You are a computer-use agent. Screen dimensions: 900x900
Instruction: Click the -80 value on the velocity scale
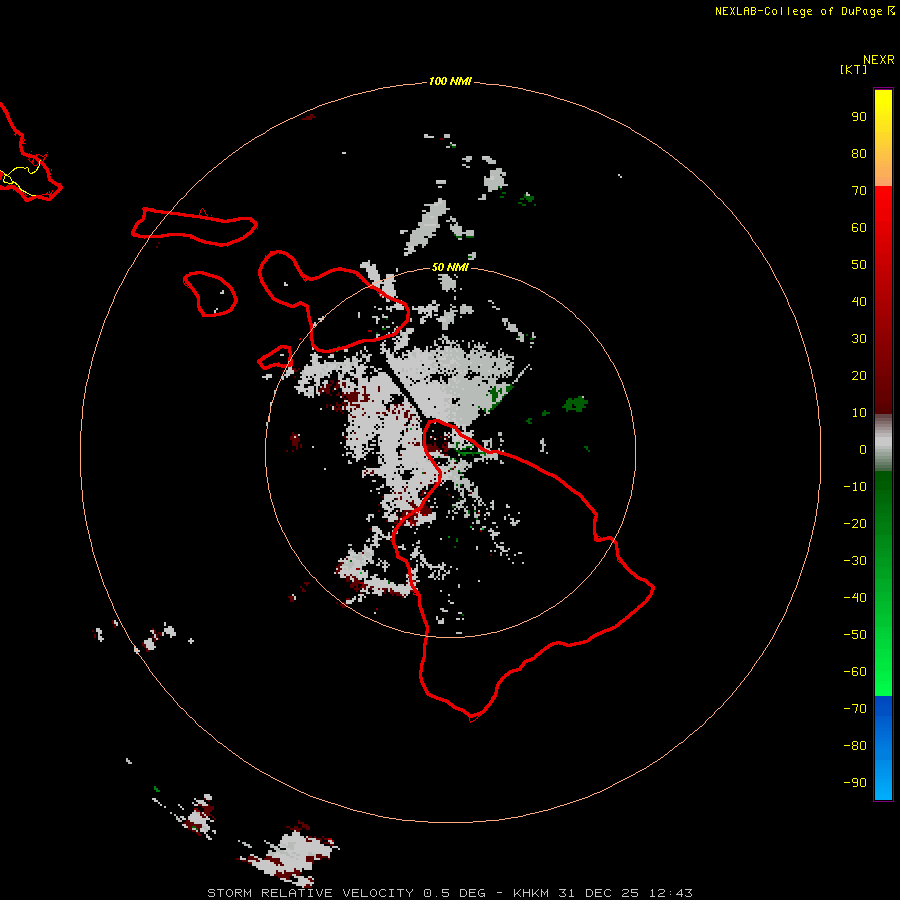855,746
